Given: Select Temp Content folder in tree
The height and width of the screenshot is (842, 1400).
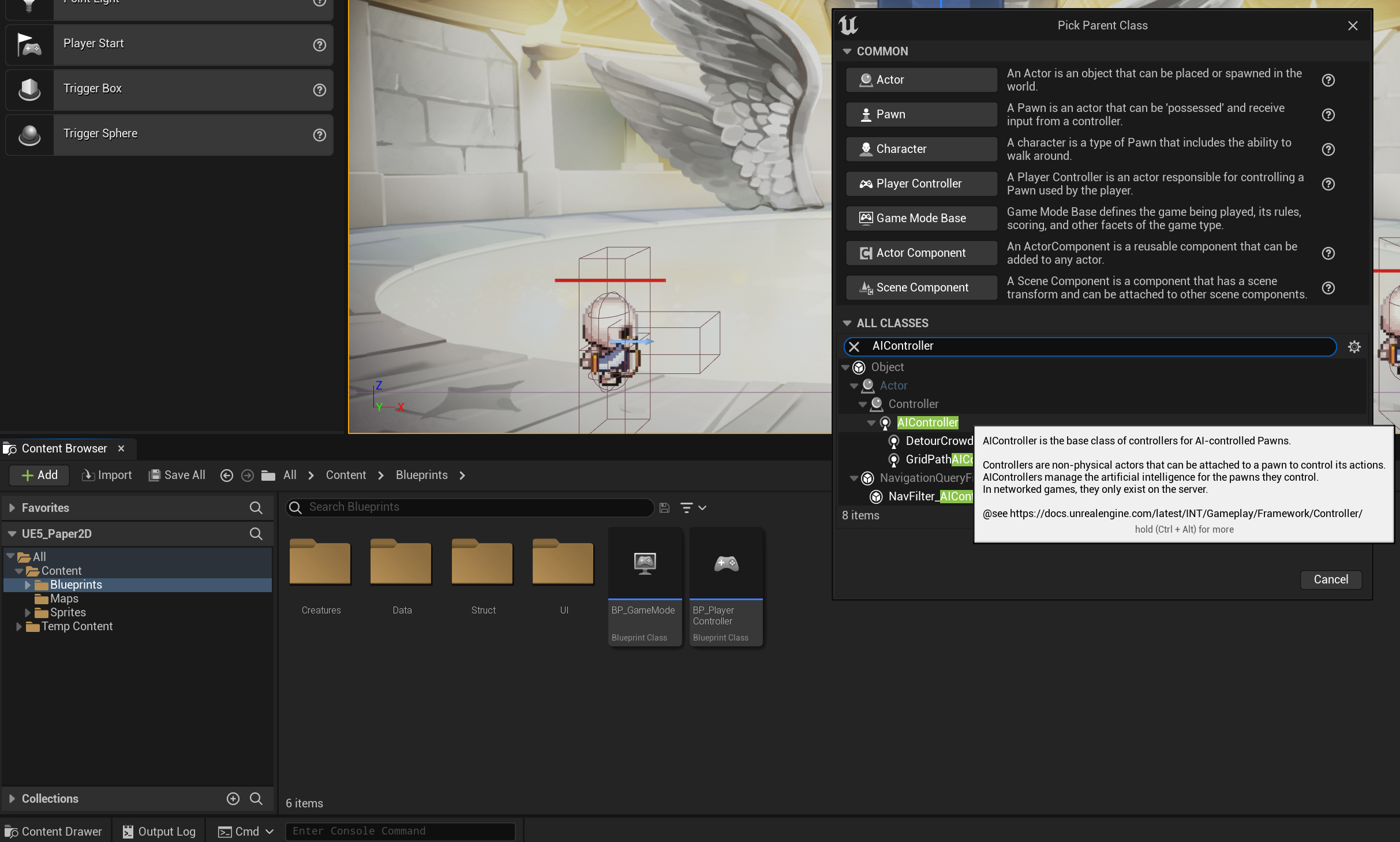Looking at the screenshot, I should pos(77,627).
